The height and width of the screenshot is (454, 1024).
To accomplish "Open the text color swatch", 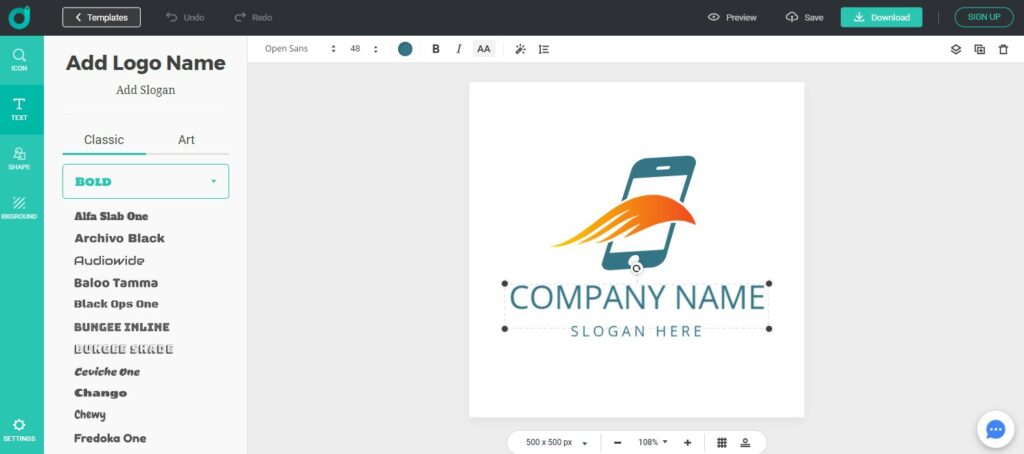I will tap(405, 49).
